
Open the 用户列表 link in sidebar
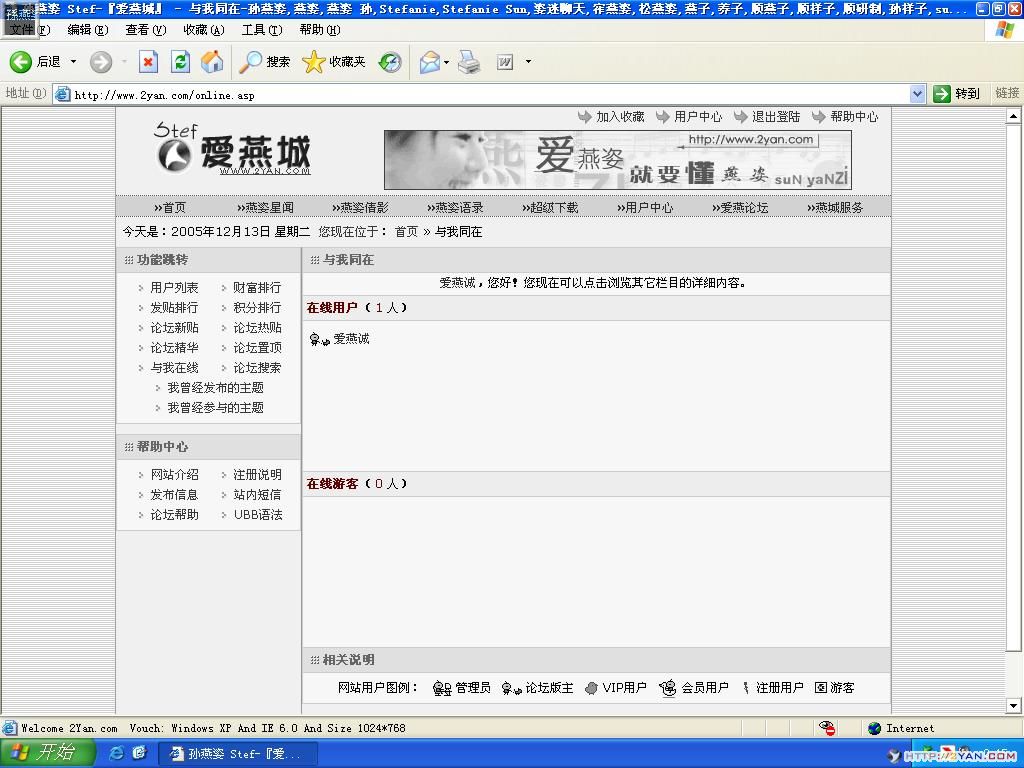(x=174, y=288)
